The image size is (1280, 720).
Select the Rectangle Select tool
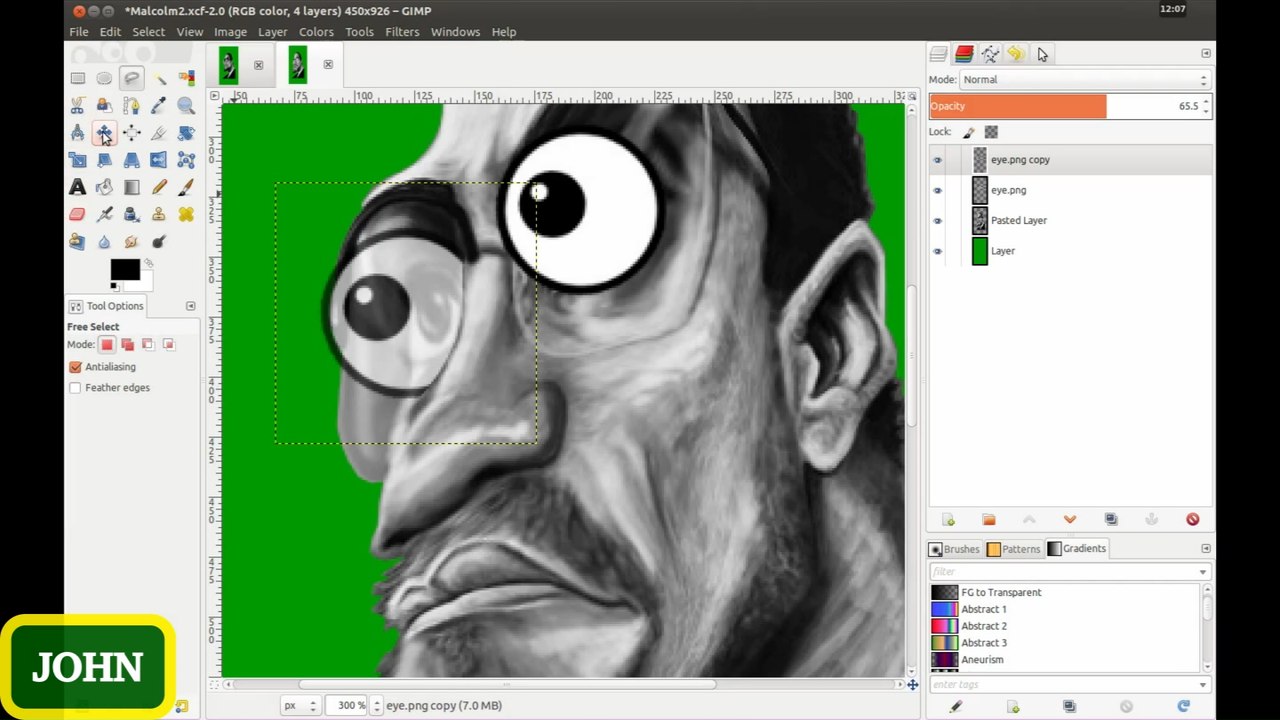pos(77,78)
